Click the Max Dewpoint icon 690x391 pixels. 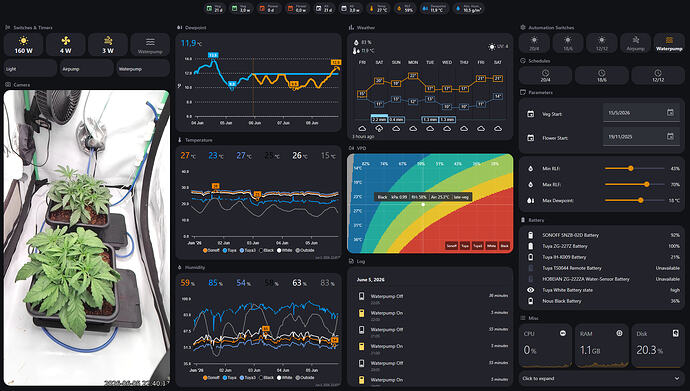(531, 200)
